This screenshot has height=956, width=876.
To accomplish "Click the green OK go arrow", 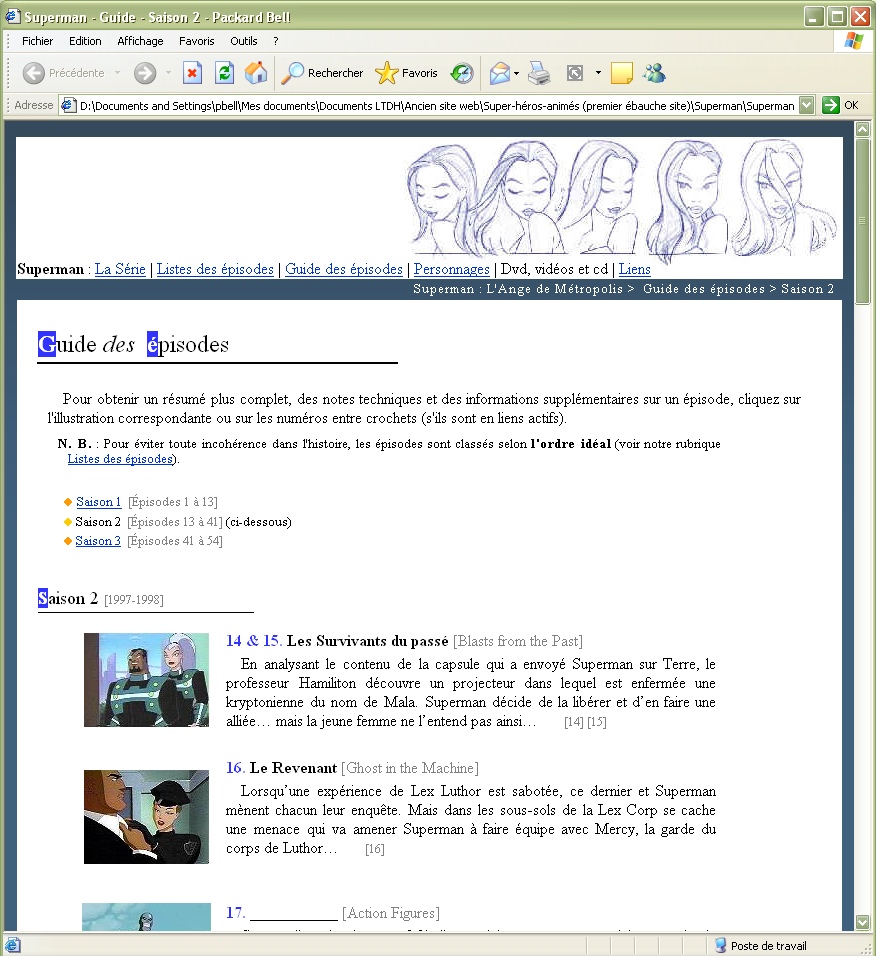I will [830, 105].
